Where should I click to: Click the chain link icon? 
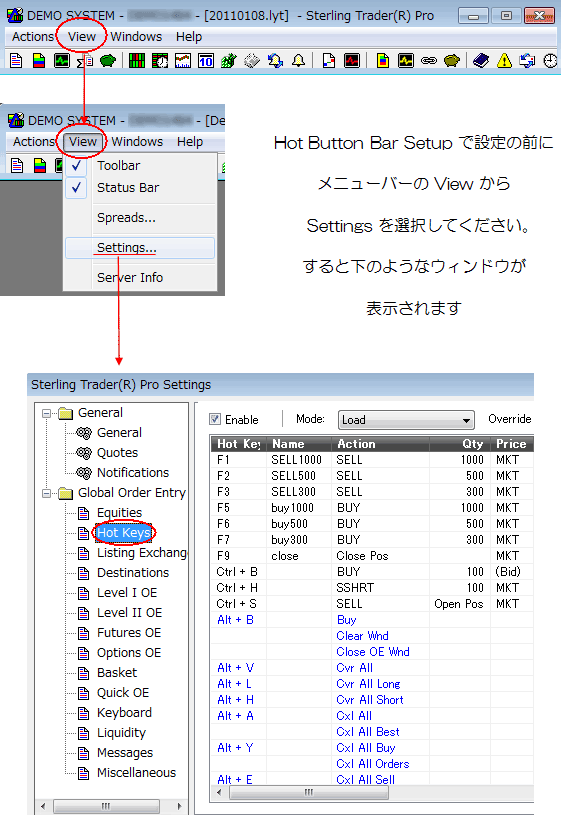428,60
